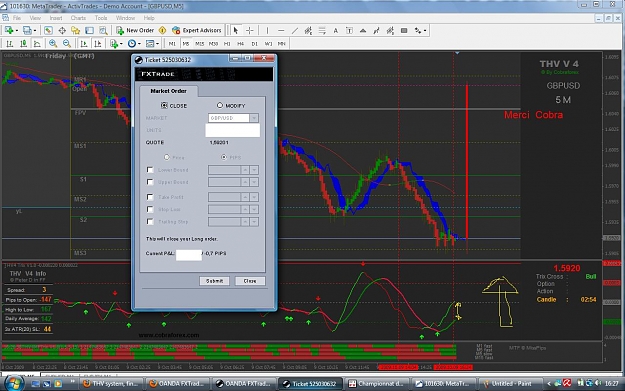Open the GBP/USD market dropdown

click(x=254, y=118)
